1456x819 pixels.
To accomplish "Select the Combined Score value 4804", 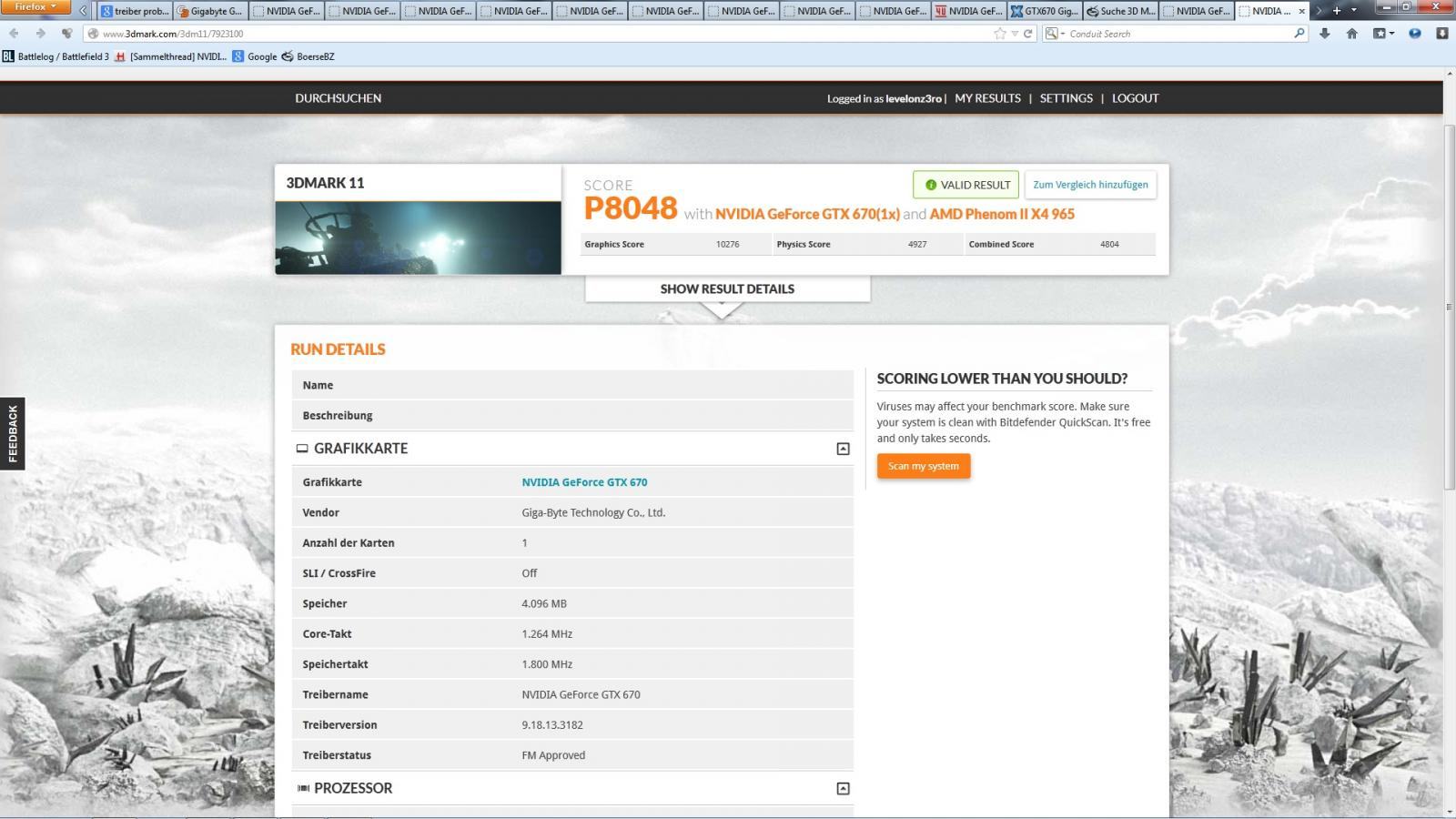I will coord(1109,244).
